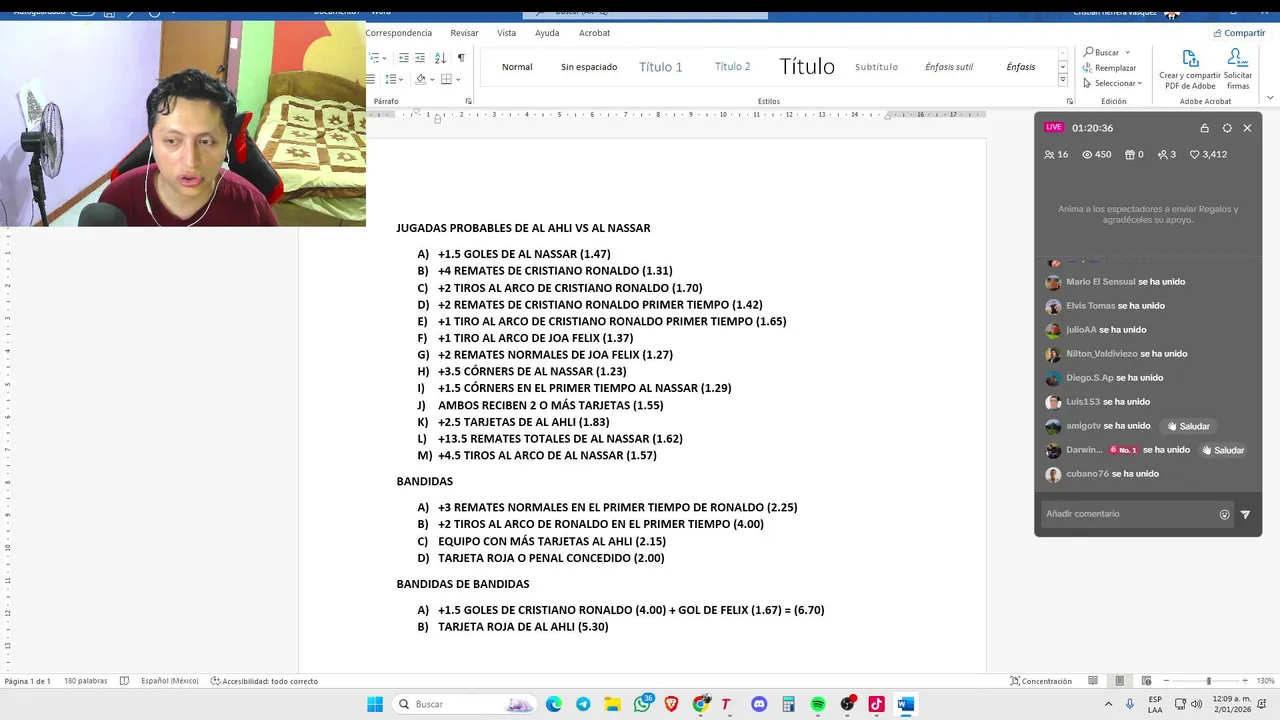Click the 130% zoom level
The height and width of the screenshot is (720, 1280).
point(1266,681)
